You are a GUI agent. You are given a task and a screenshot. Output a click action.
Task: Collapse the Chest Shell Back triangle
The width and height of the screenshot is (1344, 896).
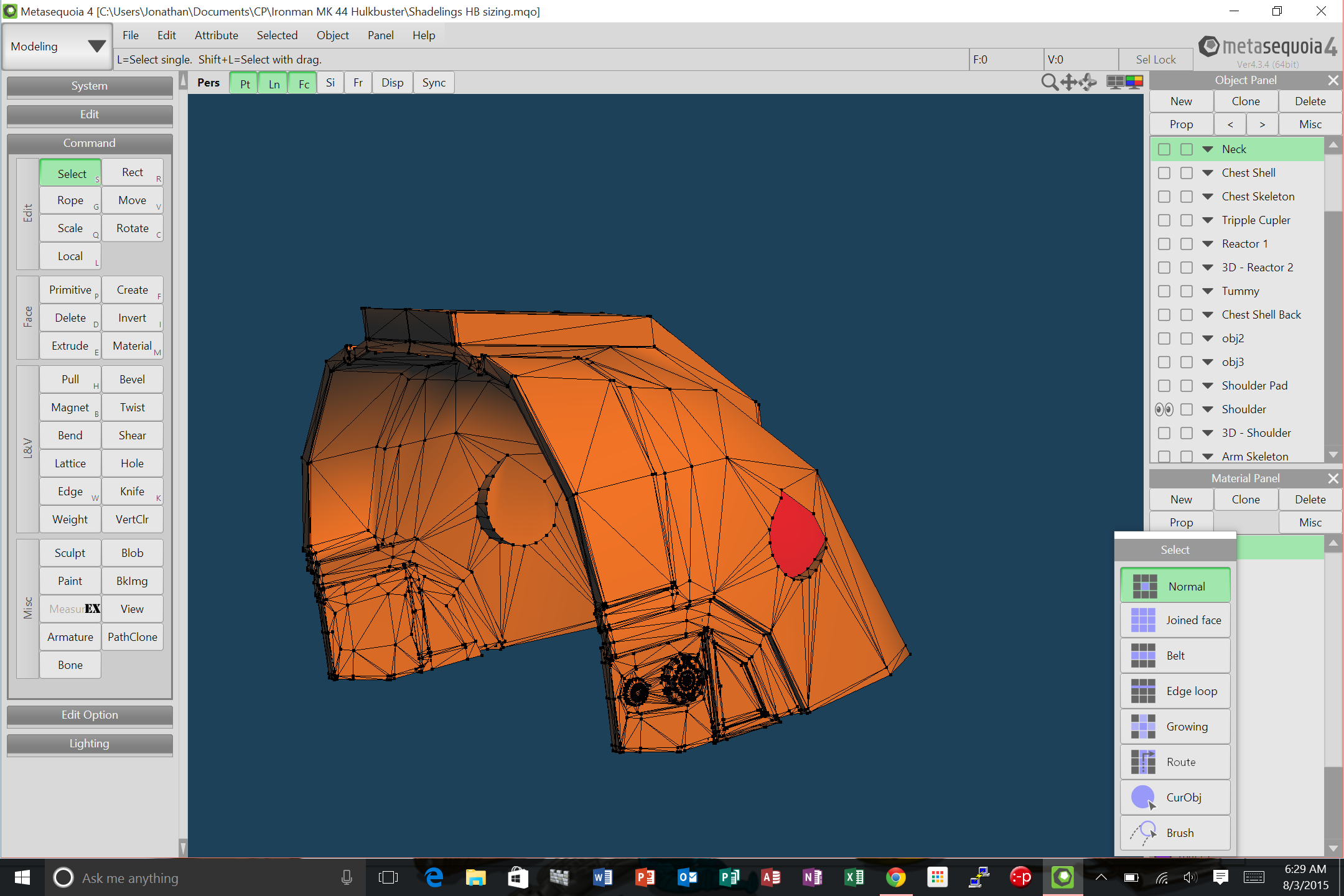coord(1208,315)
